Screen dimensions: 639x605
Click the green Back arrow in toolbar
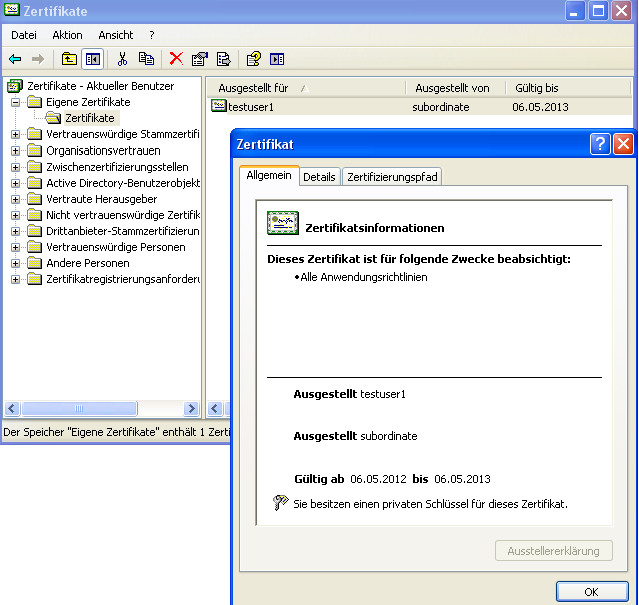click(x=15, y=59)
